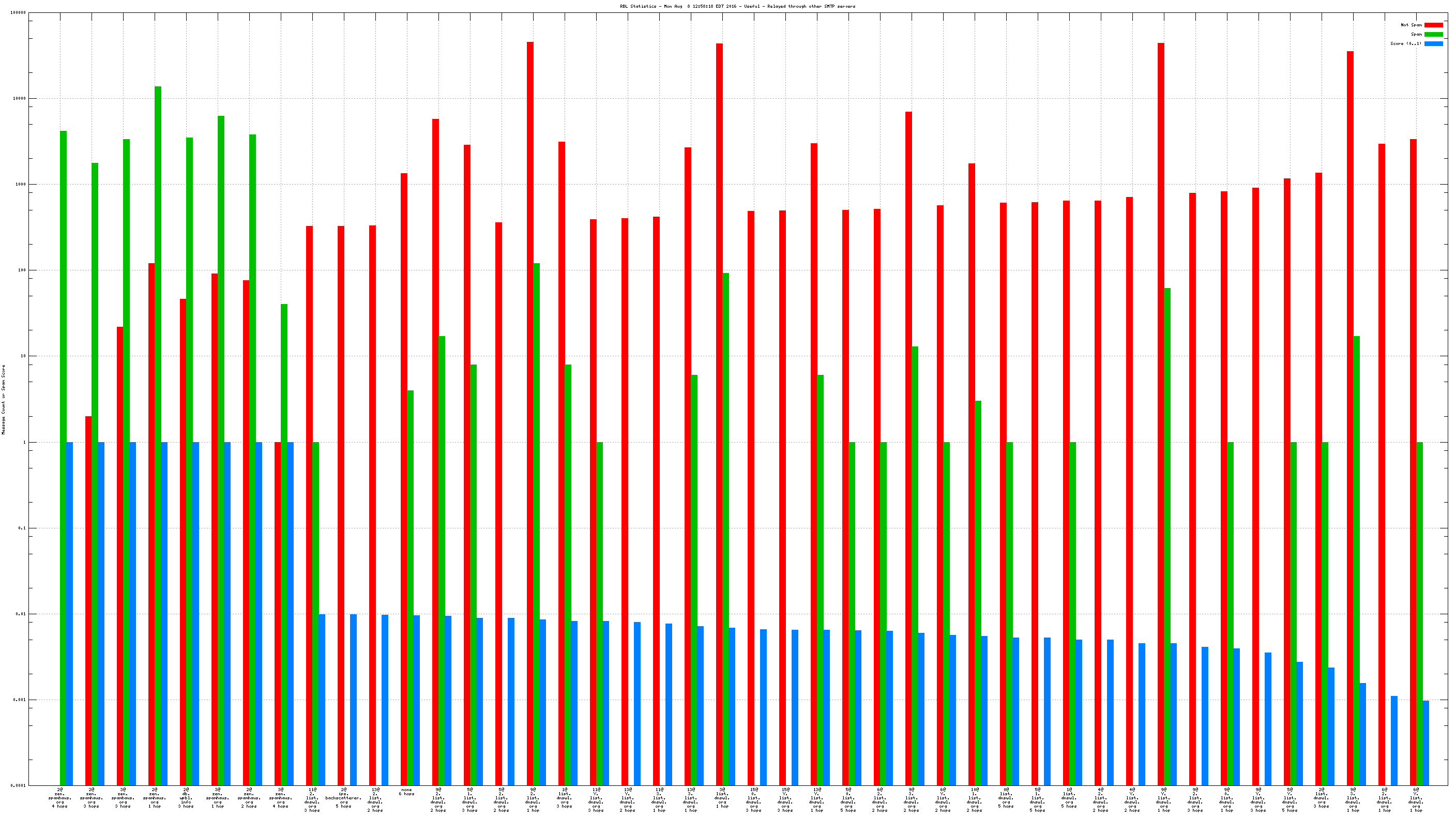The height and width of the screenshot is (819, 1456).
Task: Click the red Not Spam legend swatch
Action: [x=1433, y=25]
